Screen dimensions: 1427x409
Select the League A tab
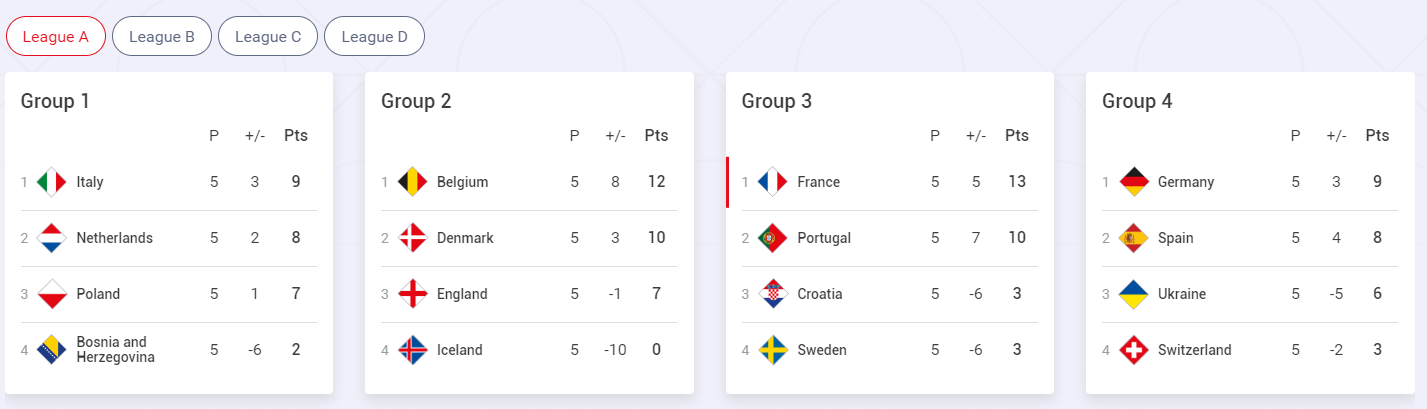point(56,37)
